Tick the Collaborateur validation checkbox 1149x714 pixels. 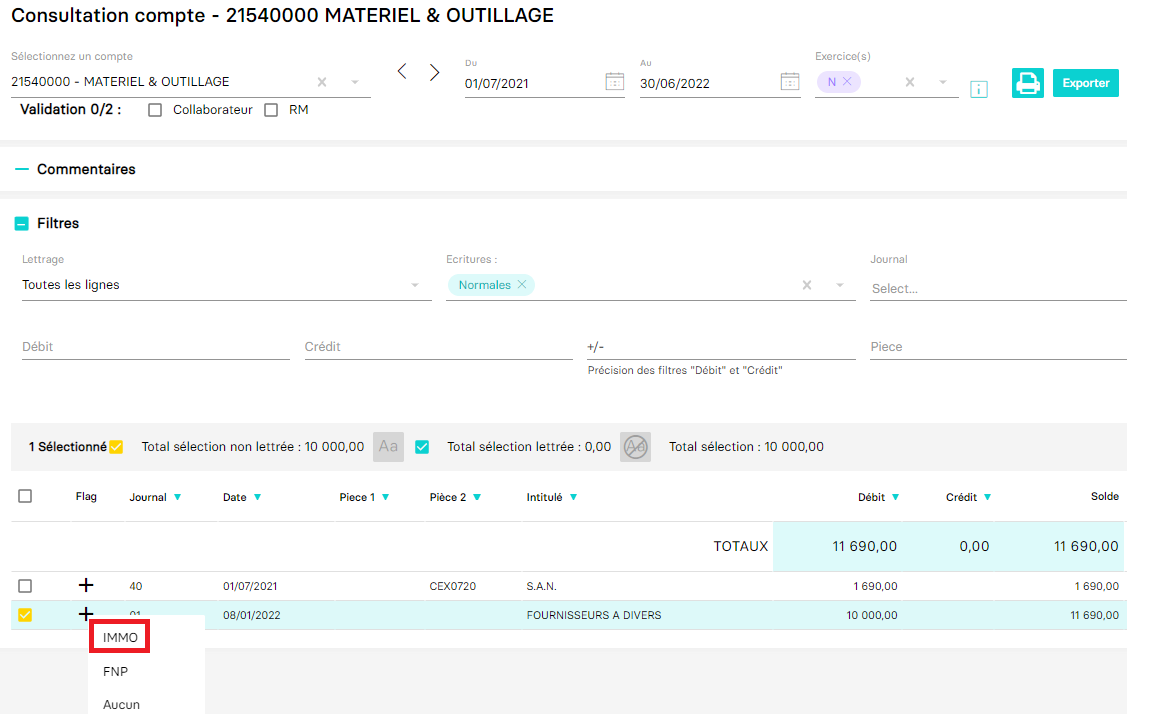coord(155,110)
